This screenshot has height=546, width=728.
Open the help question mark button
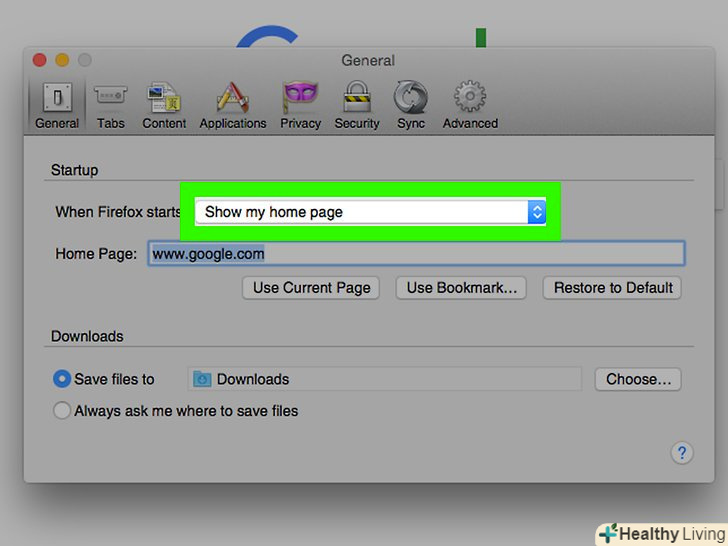(x=682, y=452)
